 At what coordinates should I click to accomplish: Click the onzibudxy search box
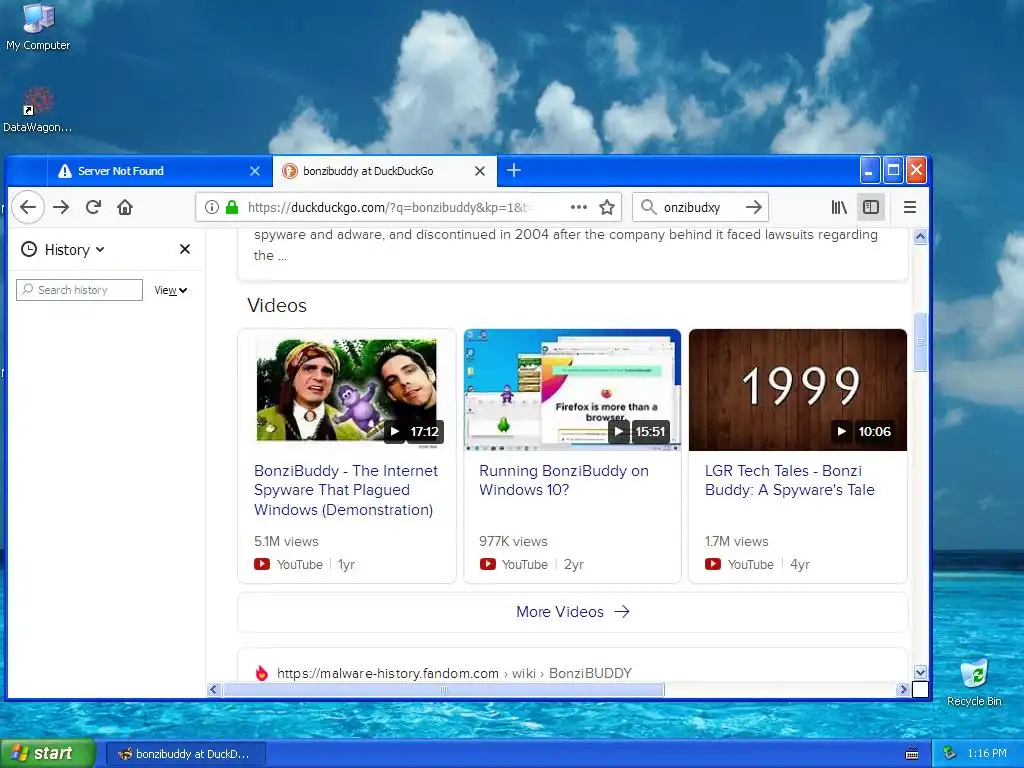[x=699, y=208]
